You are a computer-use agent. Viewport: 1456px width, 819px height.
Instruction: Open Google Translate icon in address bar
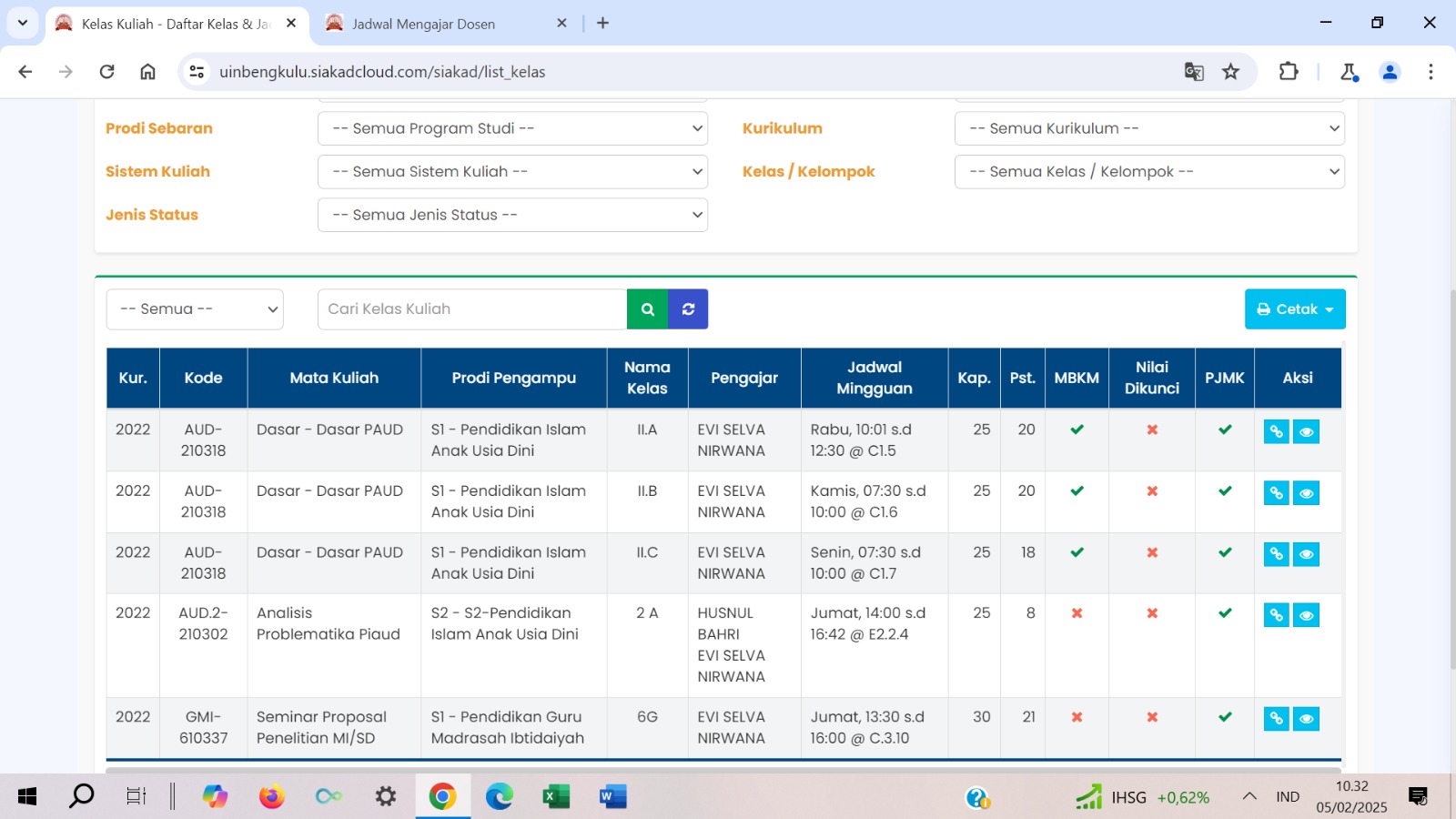(x=1194, y=72)
